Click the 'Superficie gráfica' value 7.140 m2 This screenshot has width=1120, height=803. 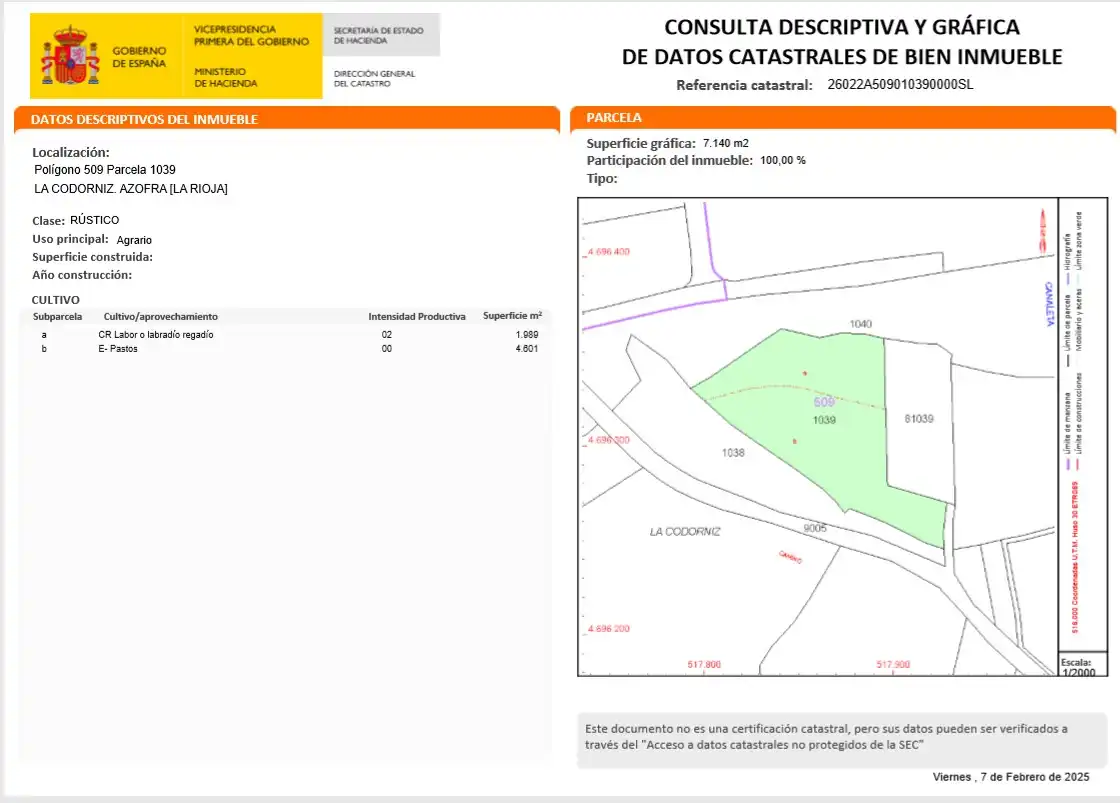[x=726, y=143]
